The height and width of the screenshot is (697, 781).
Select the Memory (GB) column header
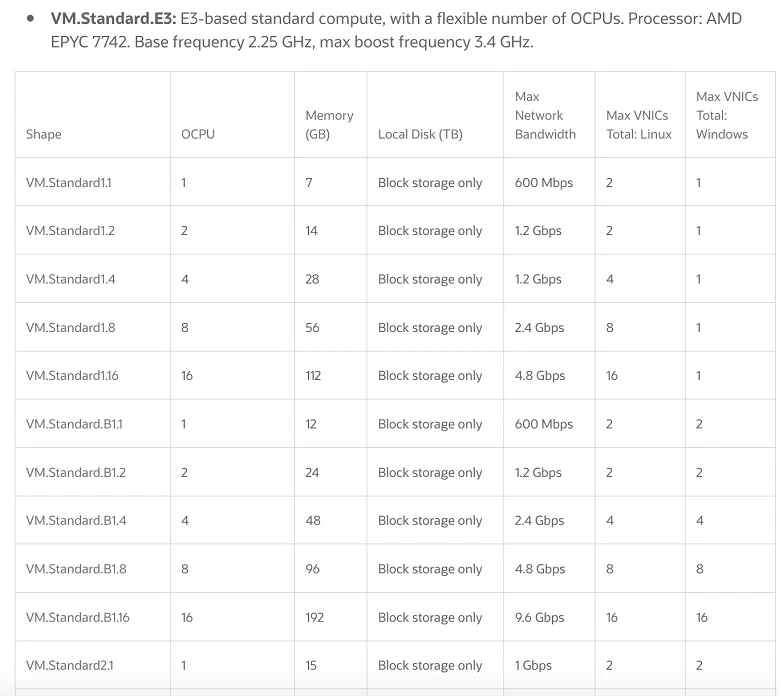329,125
